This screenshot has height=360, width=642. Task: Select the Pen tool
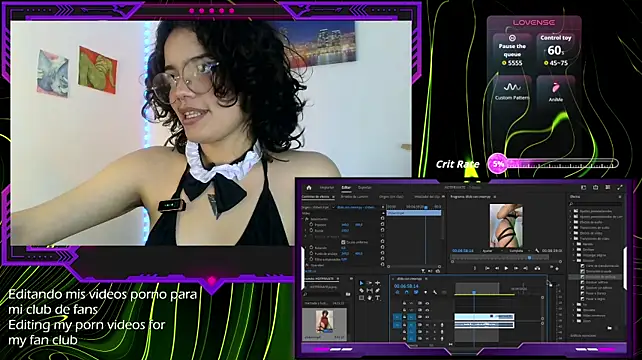(x=378, y=290)
